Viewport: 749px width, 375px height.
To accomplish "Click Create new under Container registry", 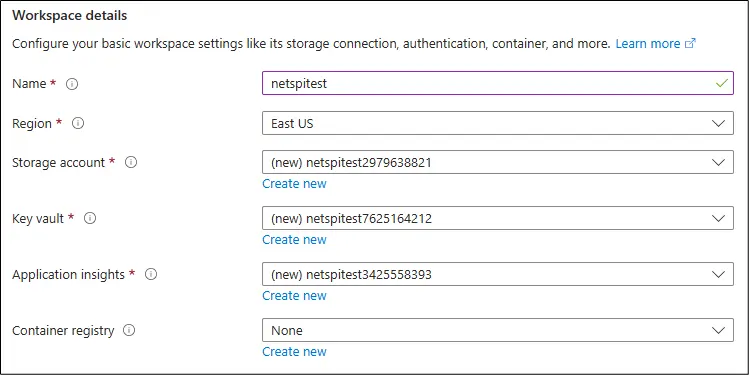I will point(294,351).
